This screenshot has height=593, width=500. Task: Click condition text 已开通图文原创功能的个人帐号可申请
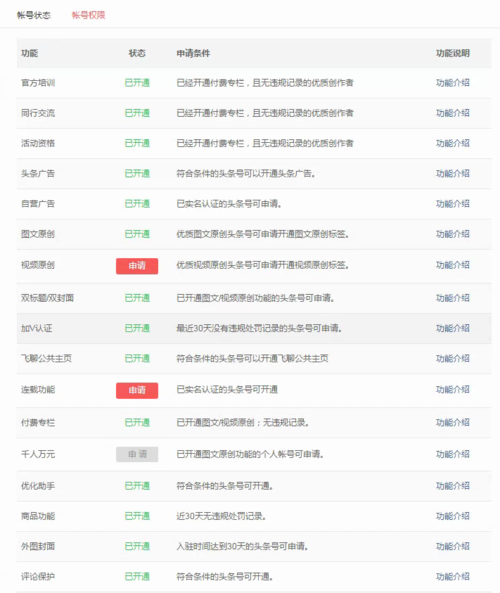250,454
